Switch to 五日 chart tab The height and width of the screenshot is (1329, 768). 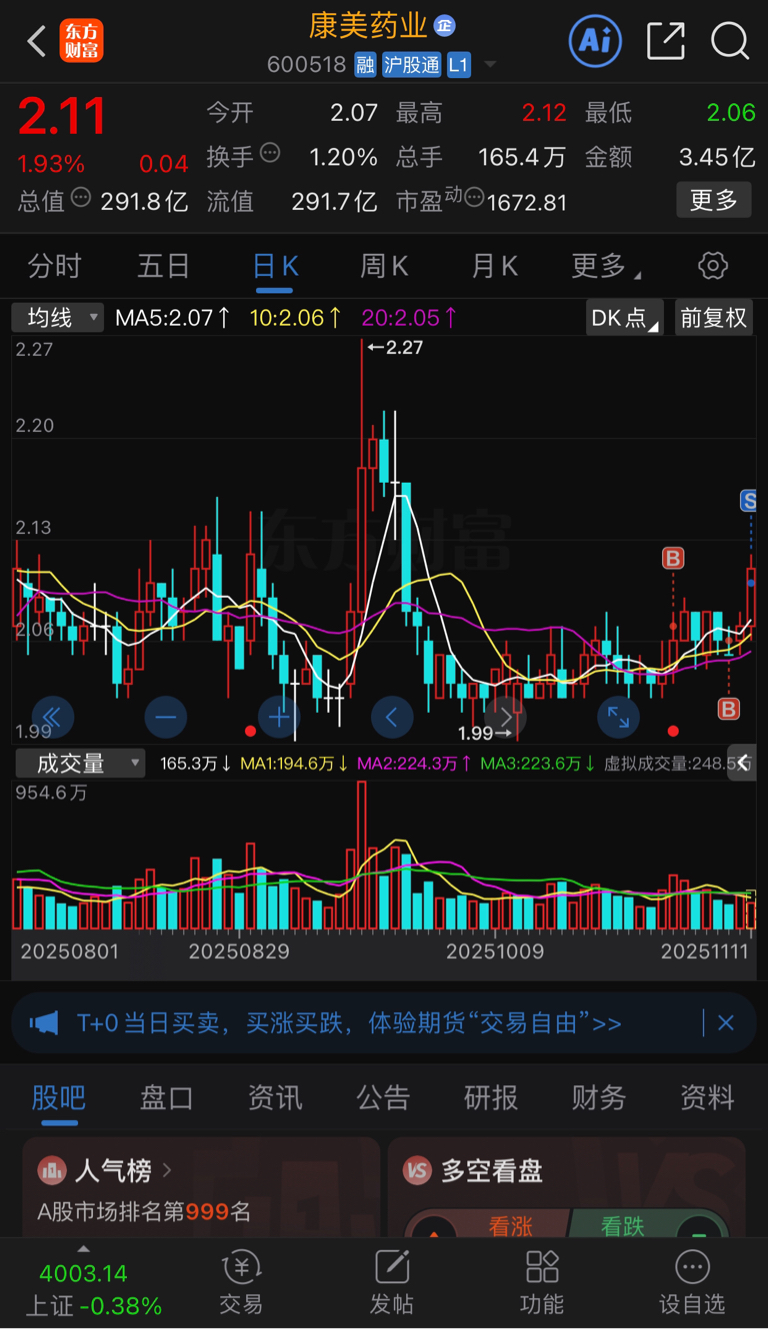click(x=163, y=266)
